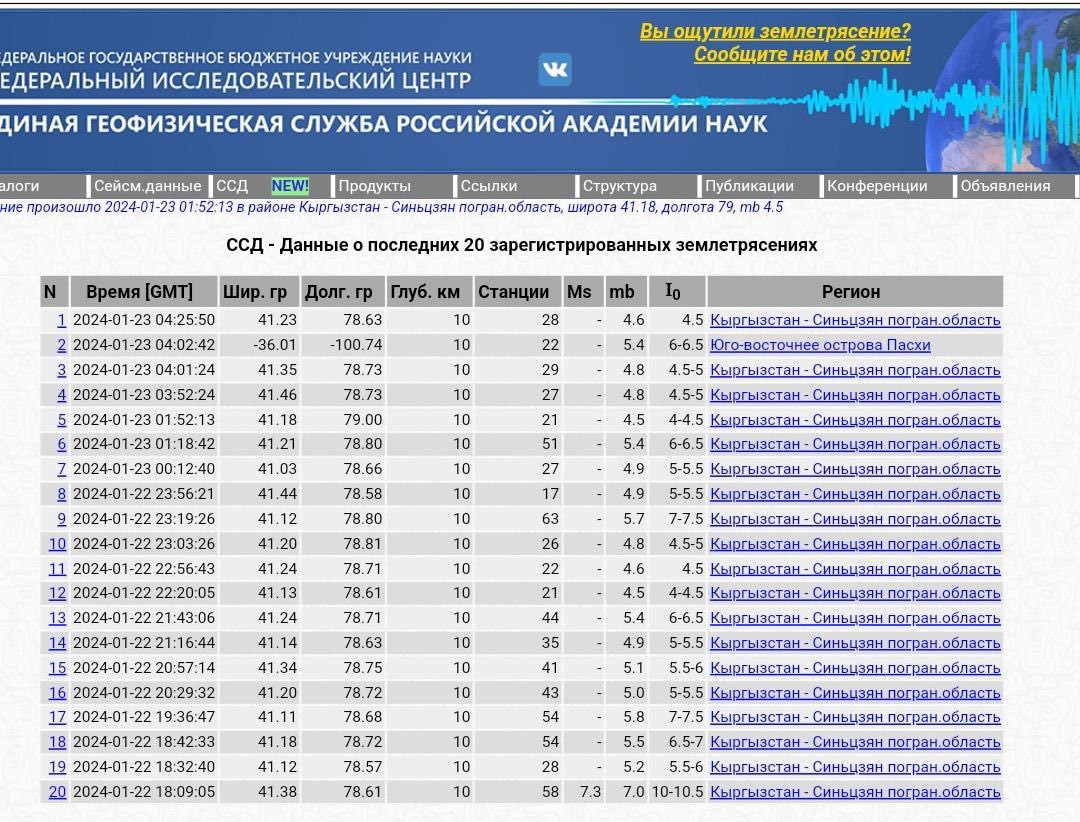Open earthquake number 15 details

pos(57,668)
